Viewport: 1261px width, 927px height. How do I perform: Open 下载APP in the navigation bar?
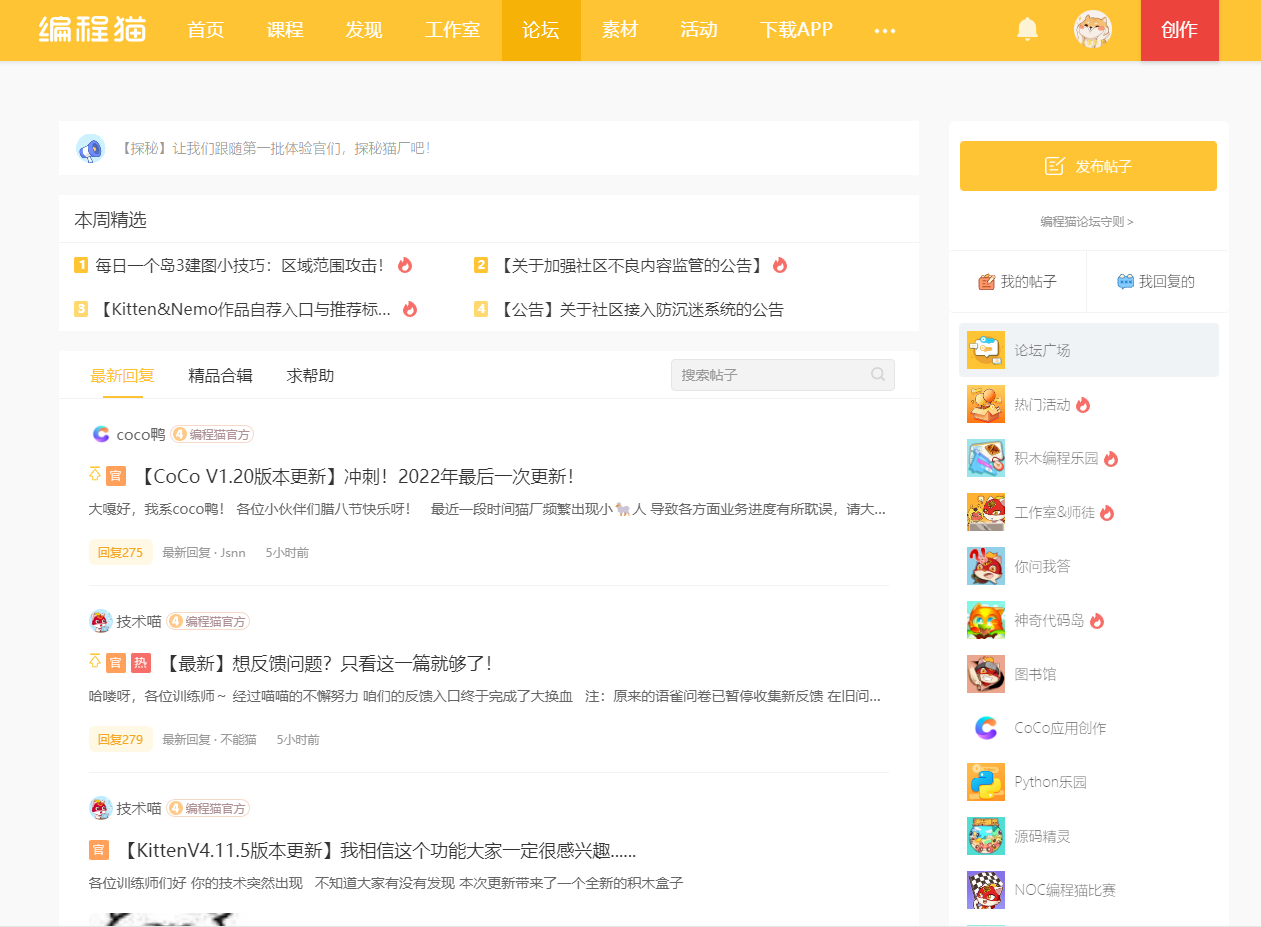click(796, 29)
